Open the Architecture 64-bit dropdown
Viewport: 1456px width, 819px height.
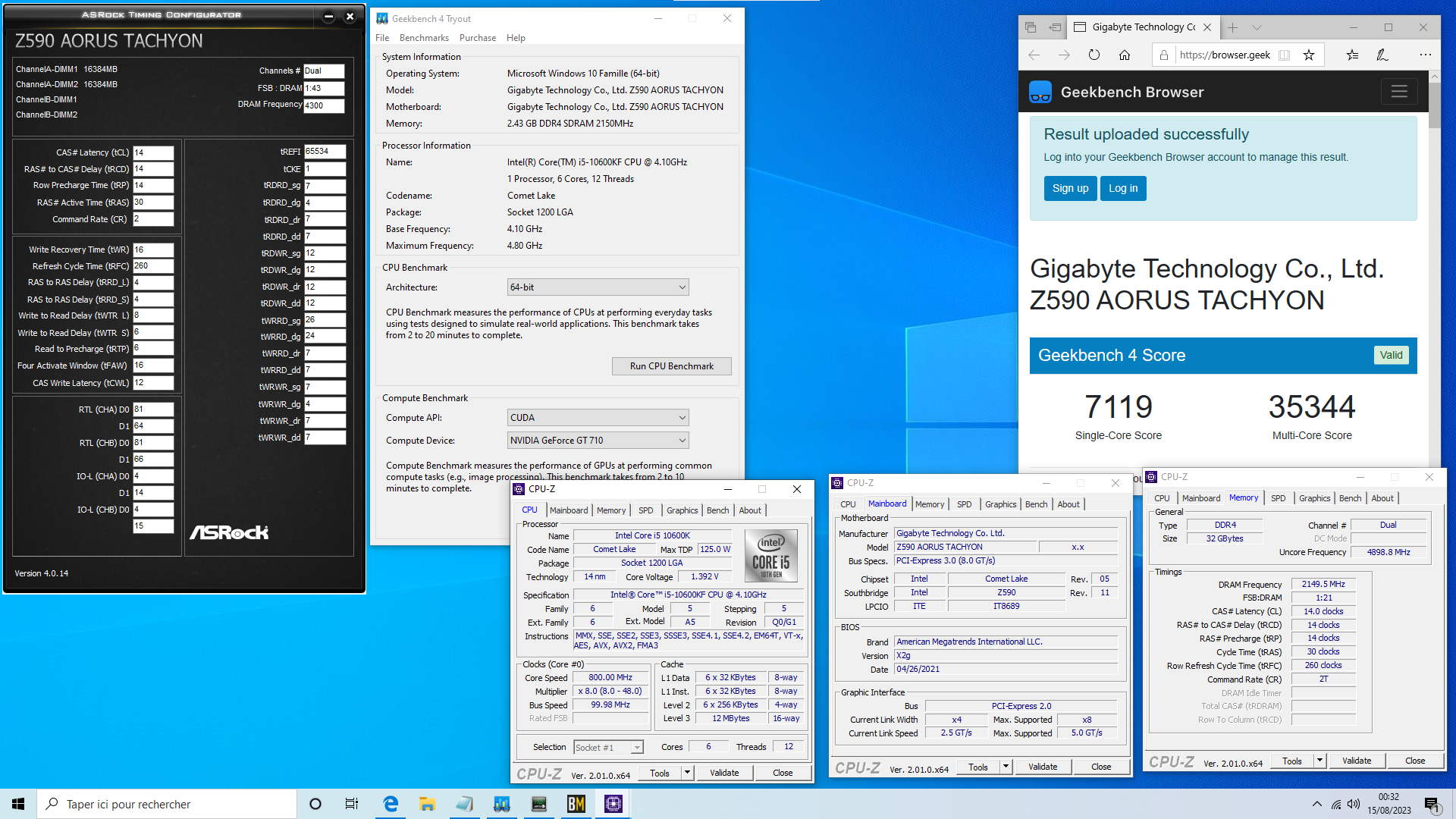click(598, 287)
